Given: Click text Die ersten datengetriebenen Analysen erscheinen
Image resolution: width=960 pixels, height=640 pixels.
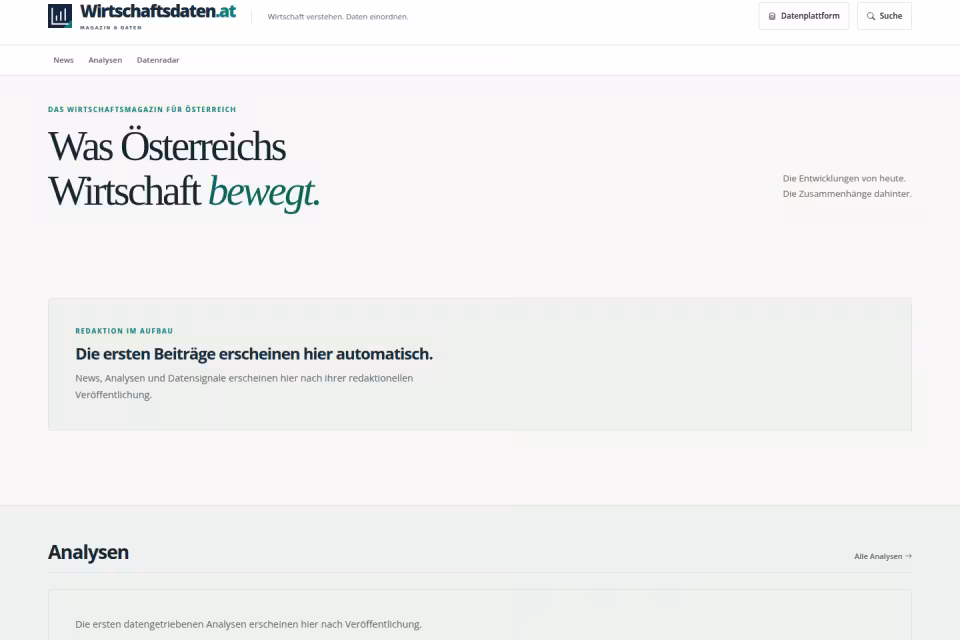Looking at the screenshot, I should pyautogui.click(x=249, y=624).
